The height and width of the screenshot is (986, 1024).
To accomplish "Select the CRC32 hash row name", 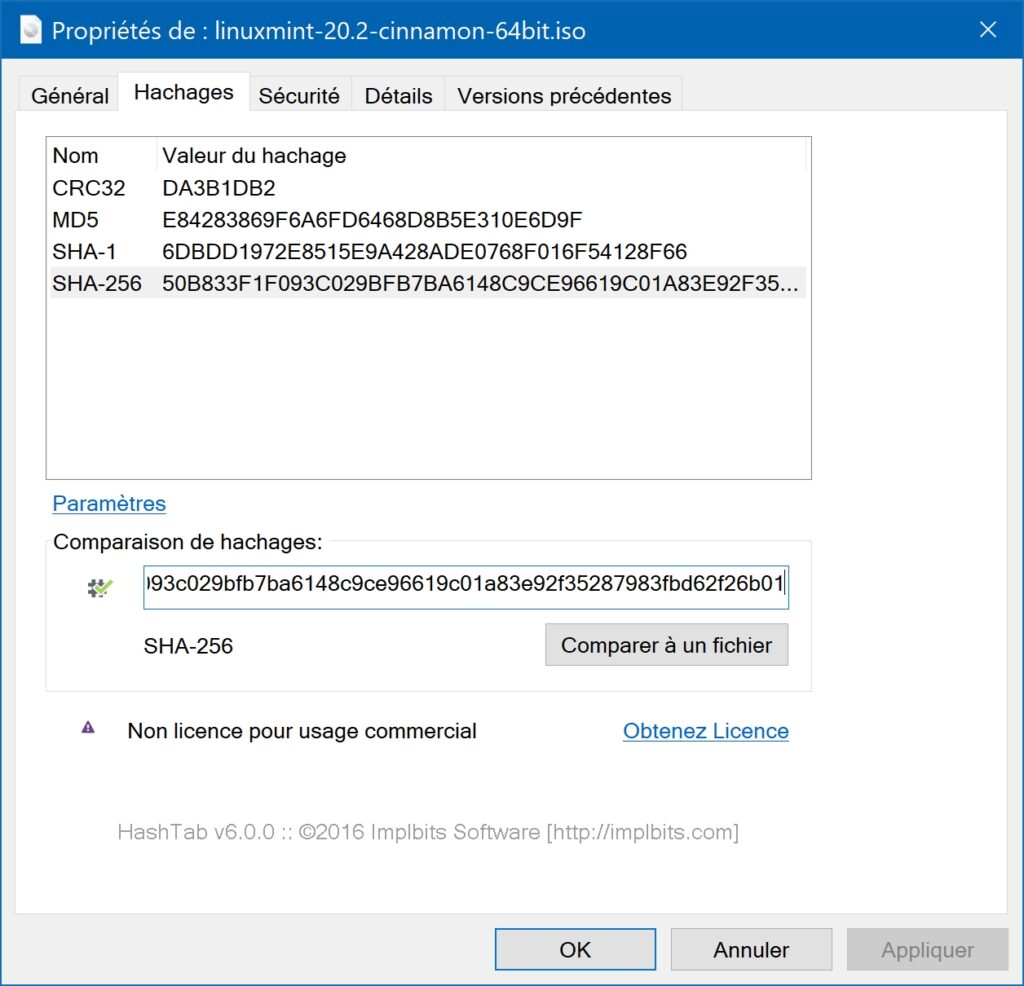I will point(89,188).
